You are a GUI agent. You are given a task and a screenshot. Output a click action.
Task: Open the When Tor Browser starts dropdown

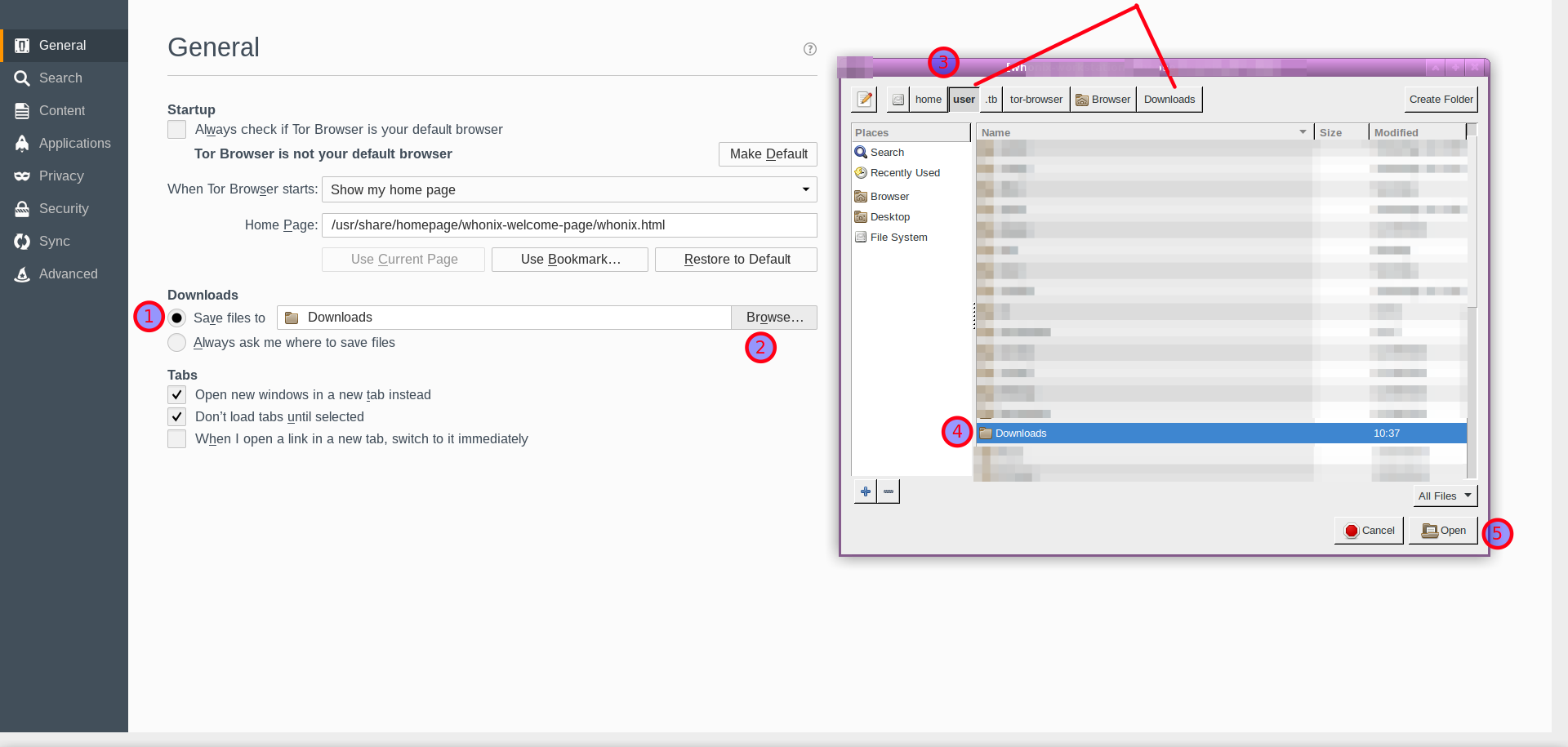point(569,189)
